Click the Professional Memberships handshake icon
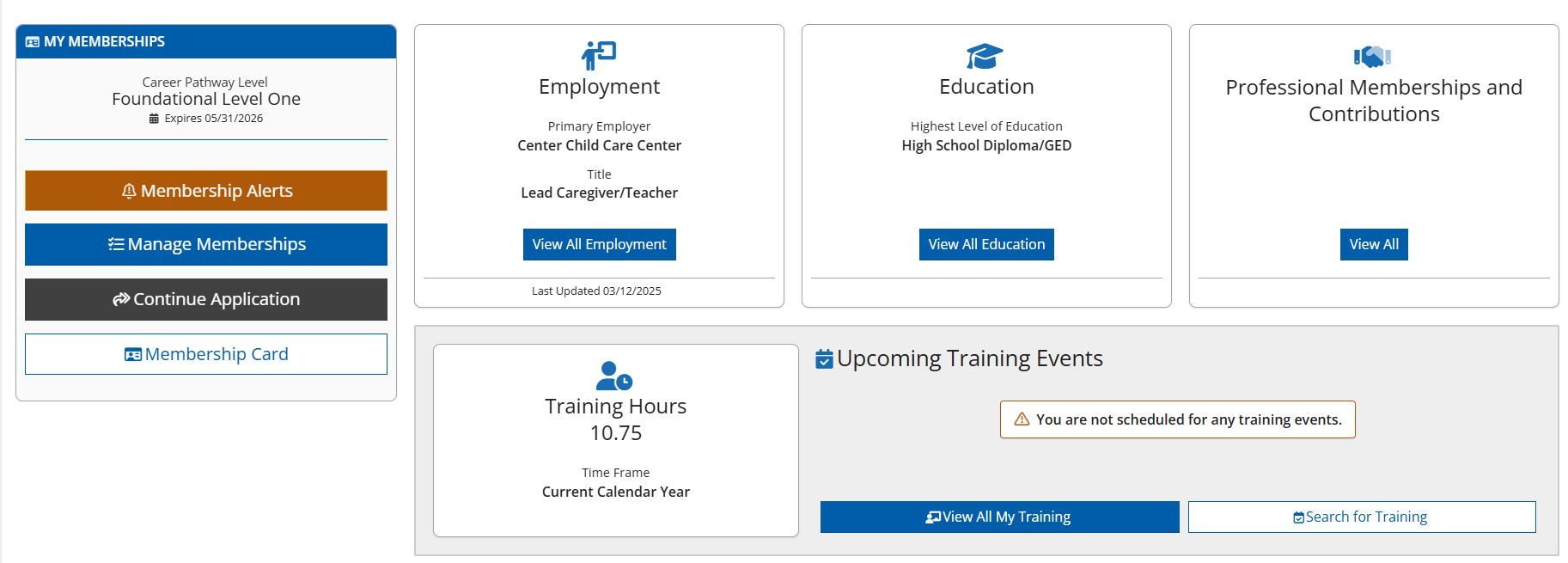 1373,57
